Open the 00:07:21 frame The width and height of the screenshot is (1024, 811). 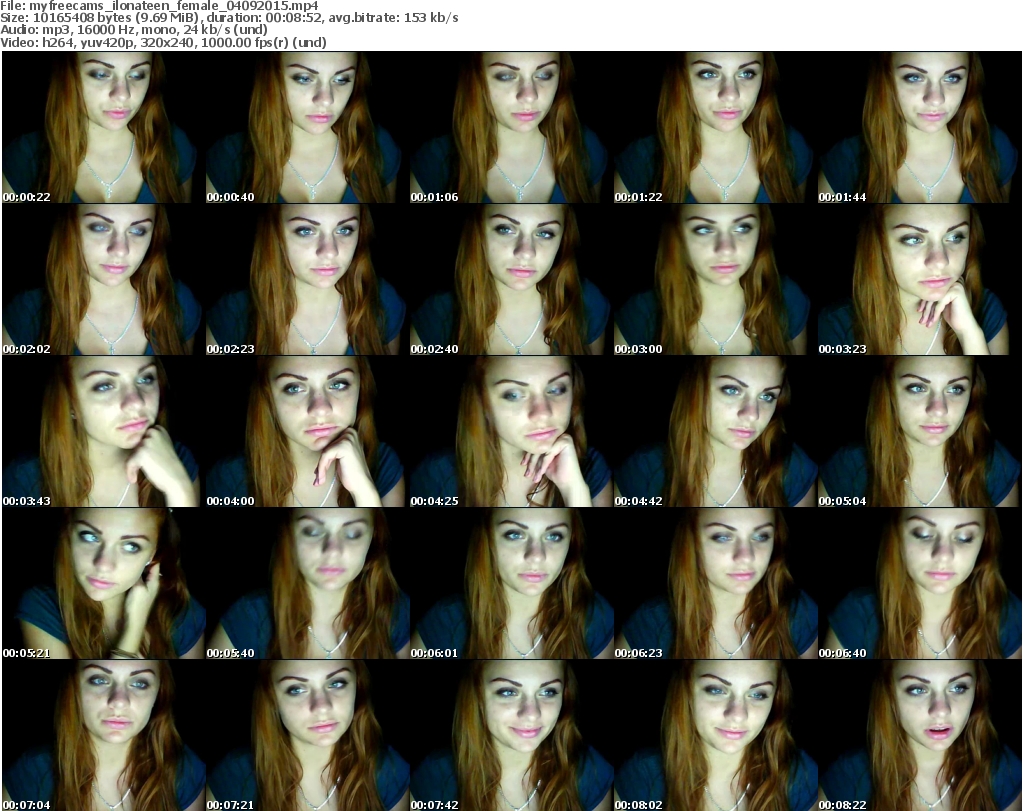point(308,736)
